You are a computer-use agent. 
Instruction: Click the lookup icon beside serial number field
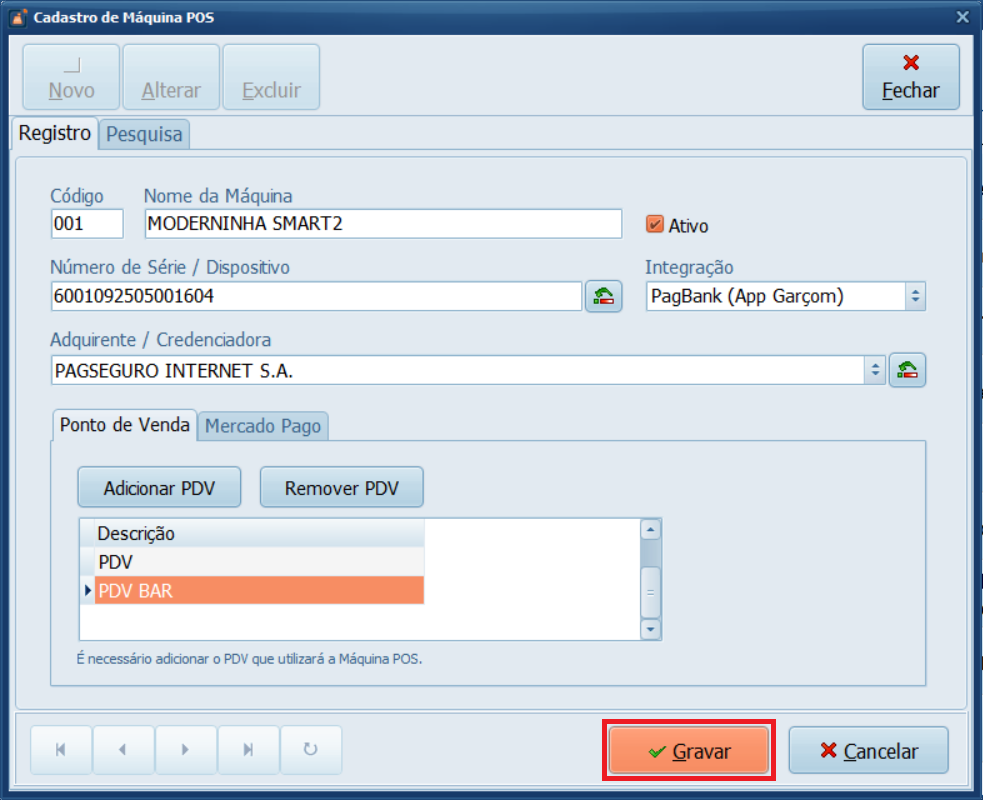[603, 296]
